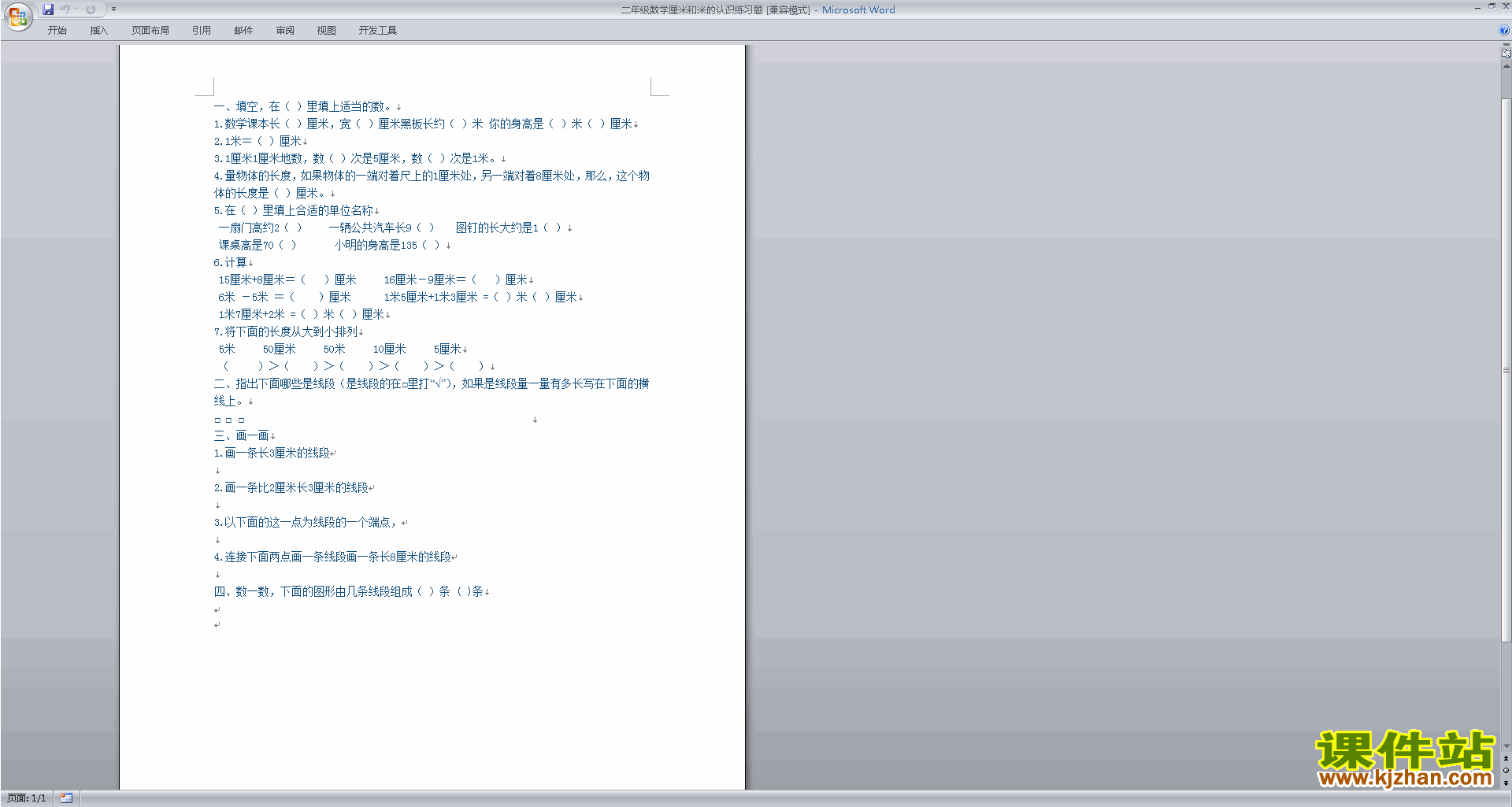Open the round Office button menu
Viewport: 1512px width, 807px height.
(x=17, y=16)
